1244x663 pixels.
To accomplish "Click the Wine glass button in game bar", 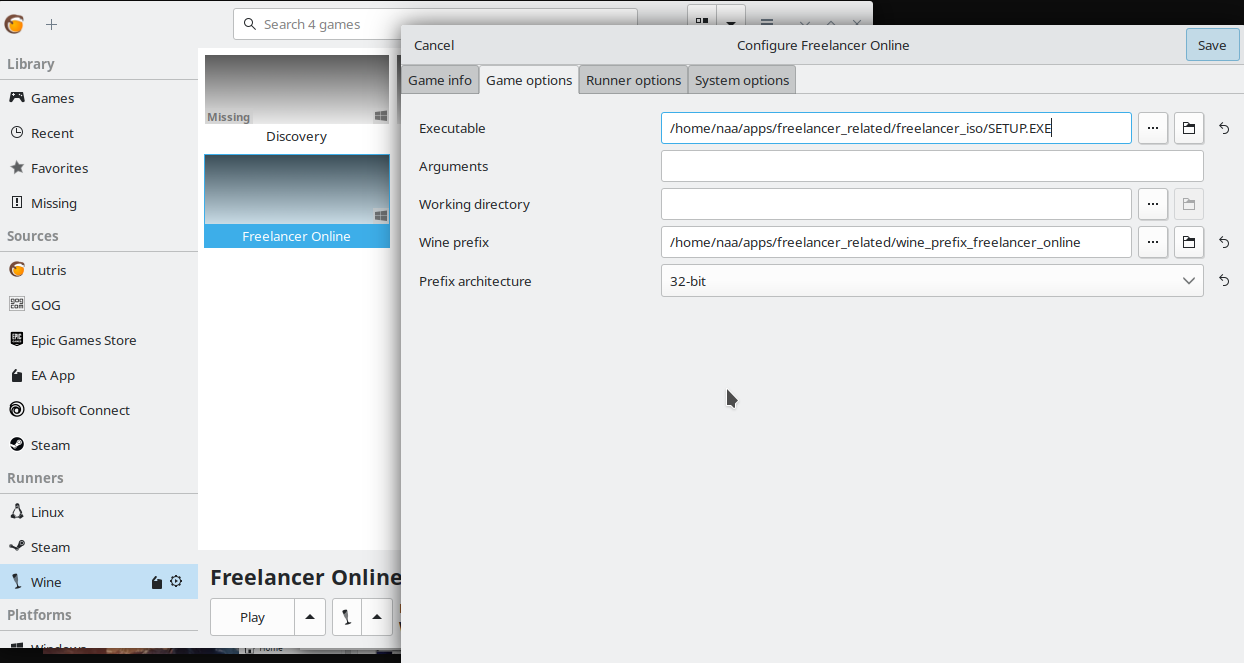I will point(346,617).
